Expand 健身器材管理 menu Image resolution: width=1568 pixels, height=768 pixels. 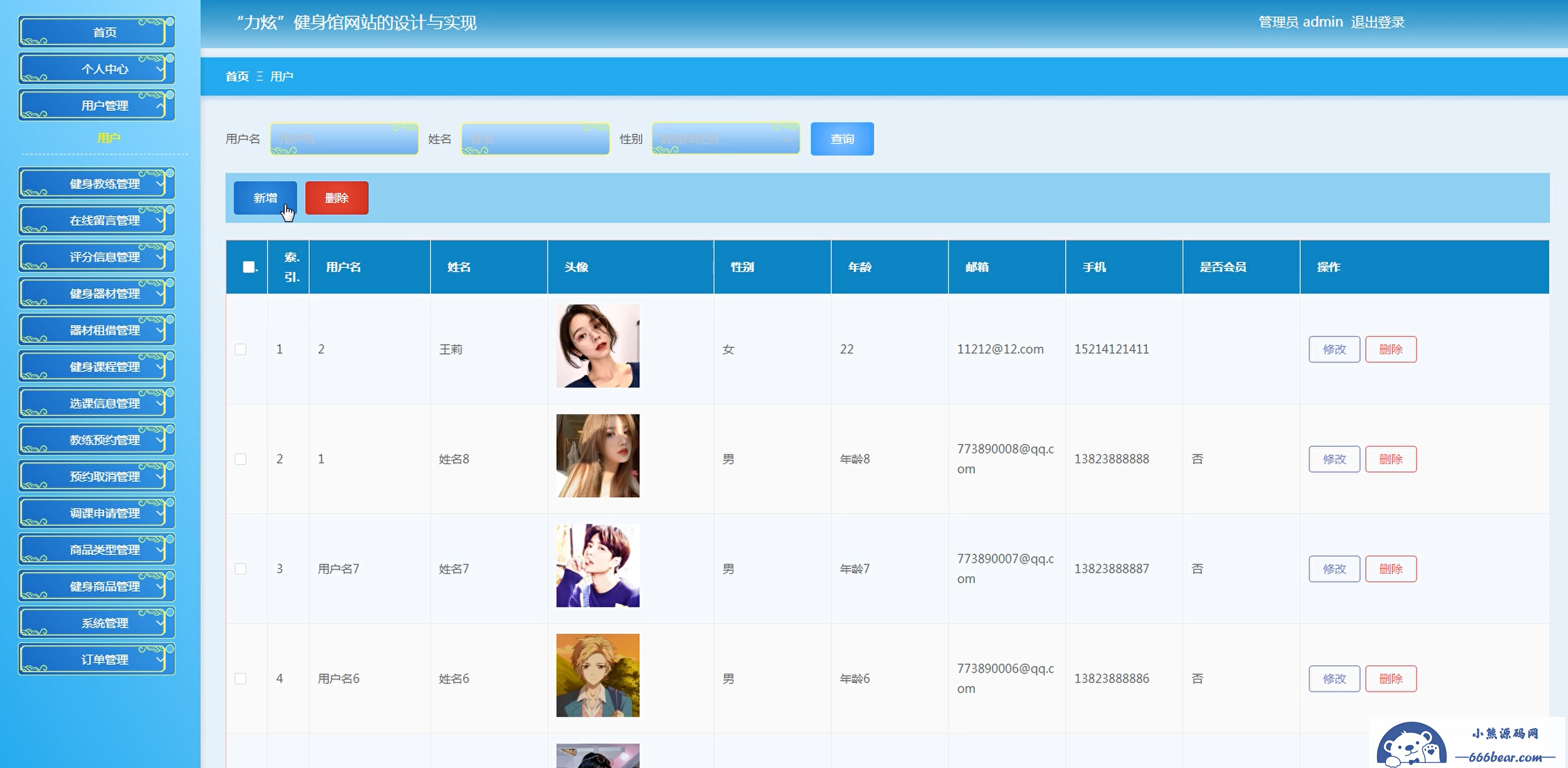[x=97, y=293]
